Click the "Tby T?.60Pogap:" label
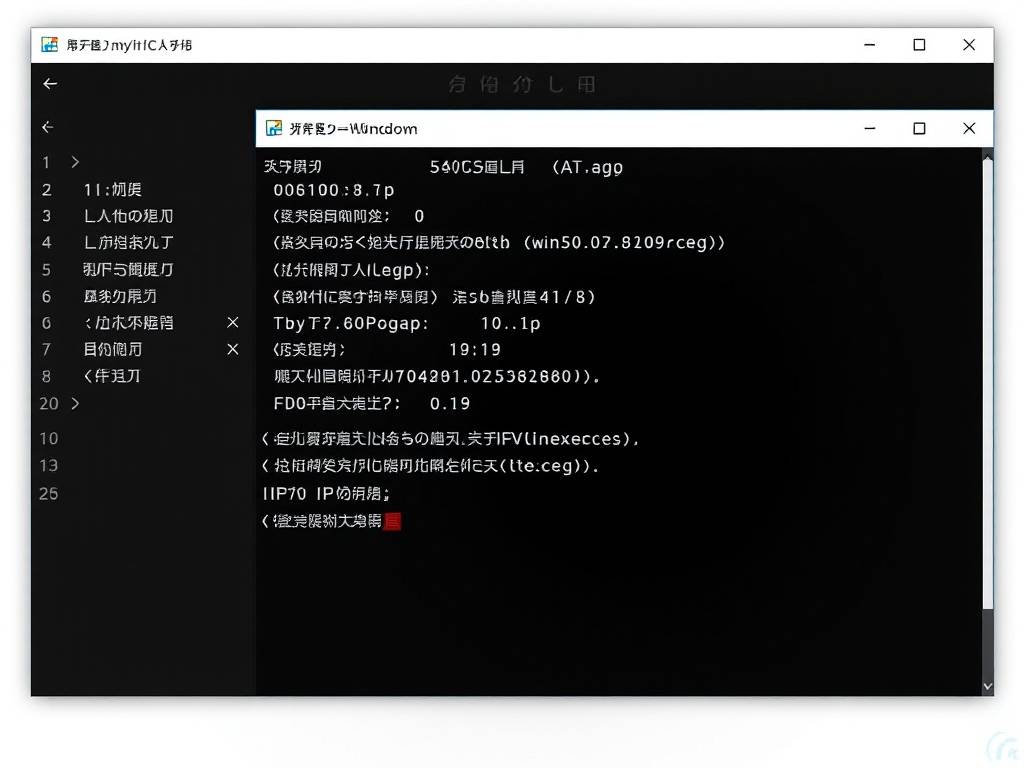Screen dimensions: 1024x768 tap(351, 323)
